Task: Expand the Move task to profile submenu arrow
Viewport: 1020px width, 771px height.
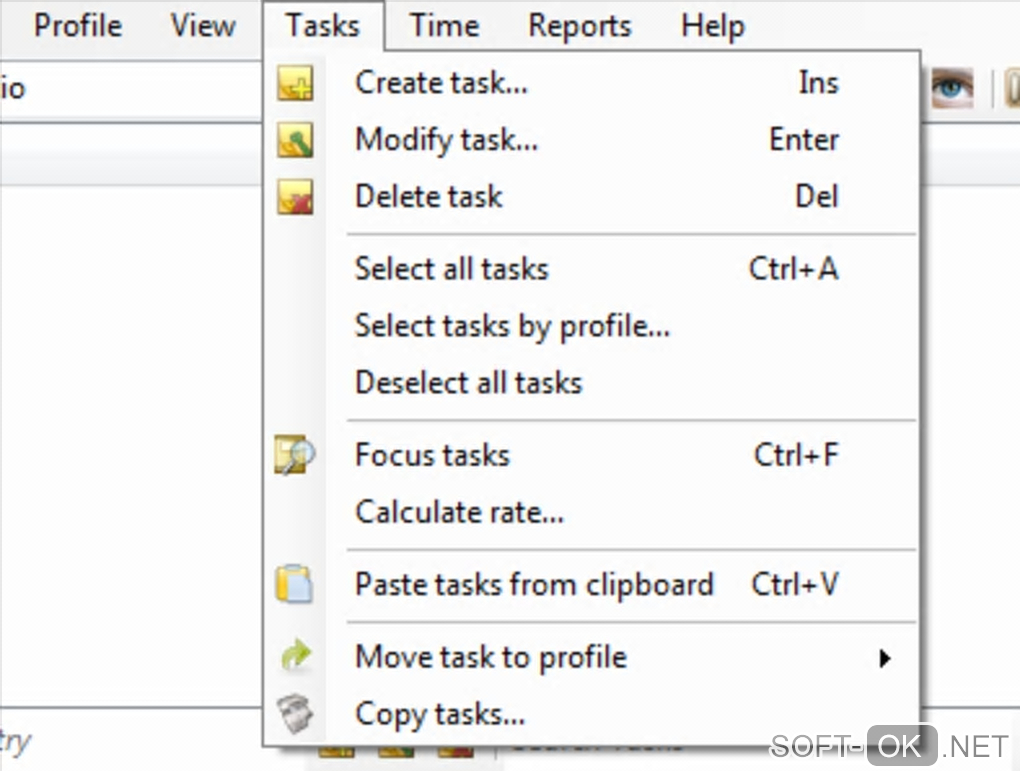Action: point(884,658)
